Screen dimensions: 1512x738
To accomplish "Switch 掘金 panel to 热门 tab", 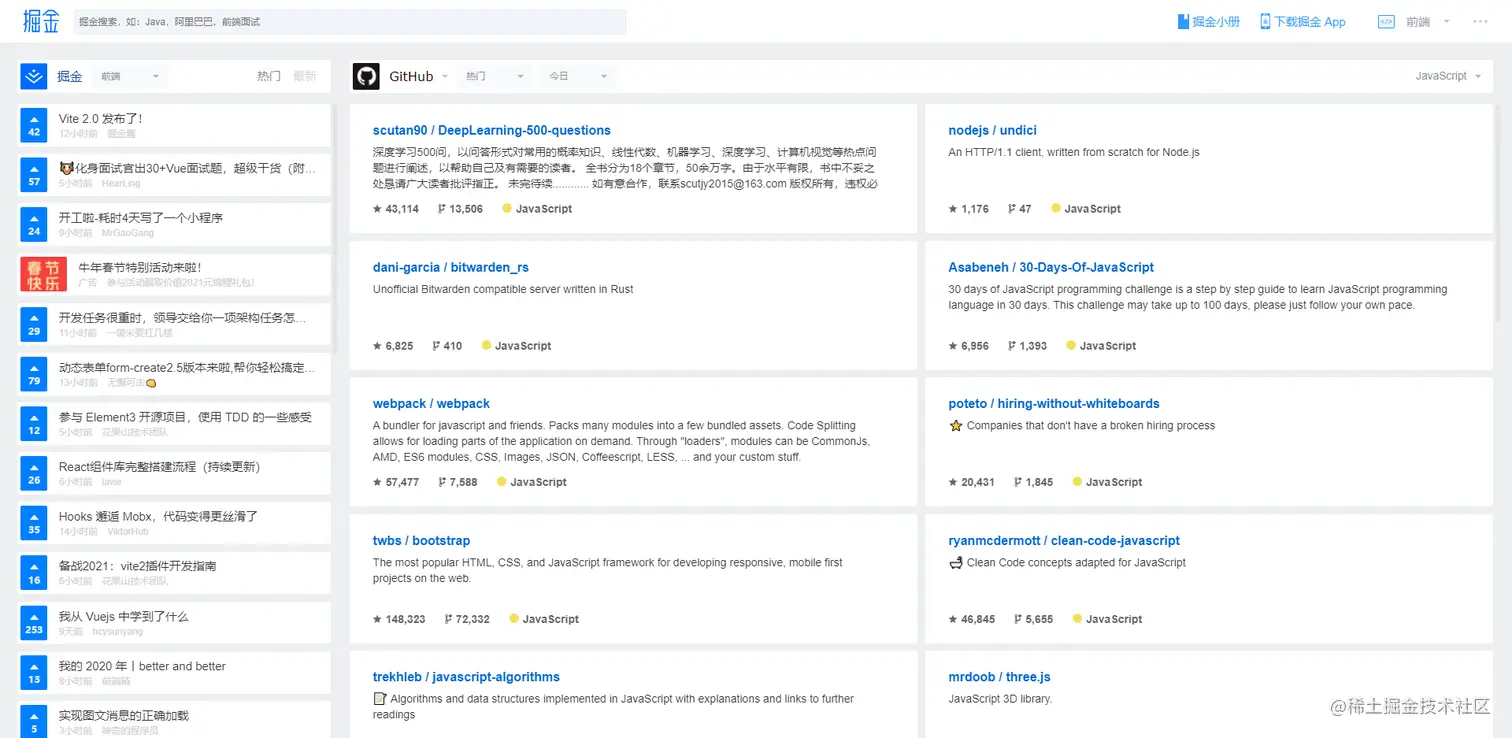I will click(x=269, y=76).
